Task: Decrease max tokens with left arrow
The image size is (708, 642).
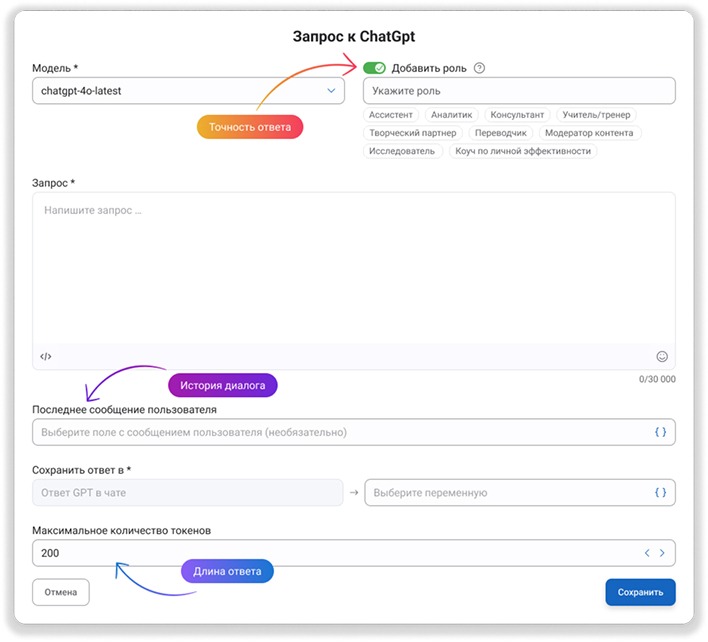Action: pos(647,553)
